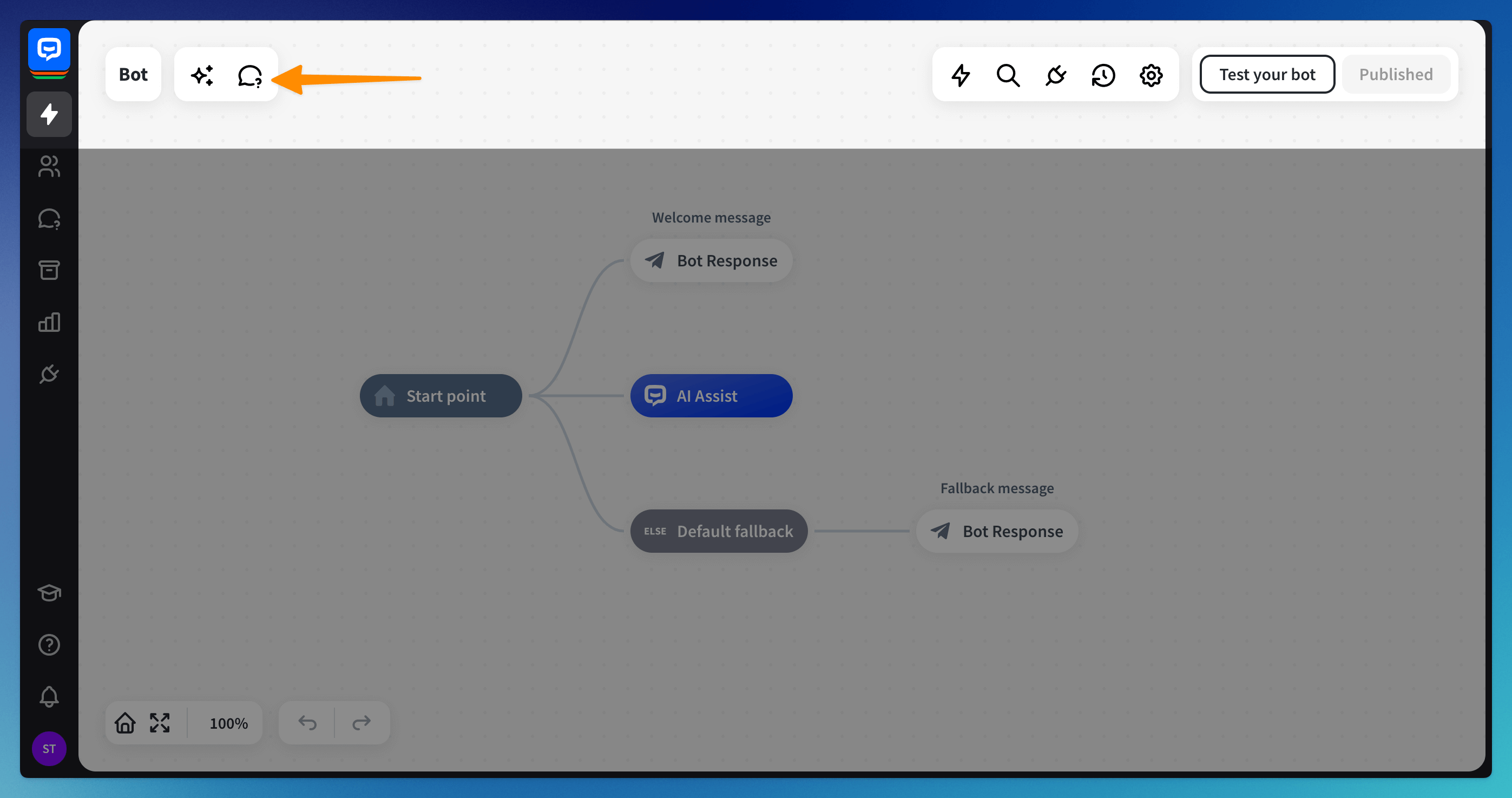Click the Bot name label
The height and width of the screenshot is (798, 1512).
[133, 75]
